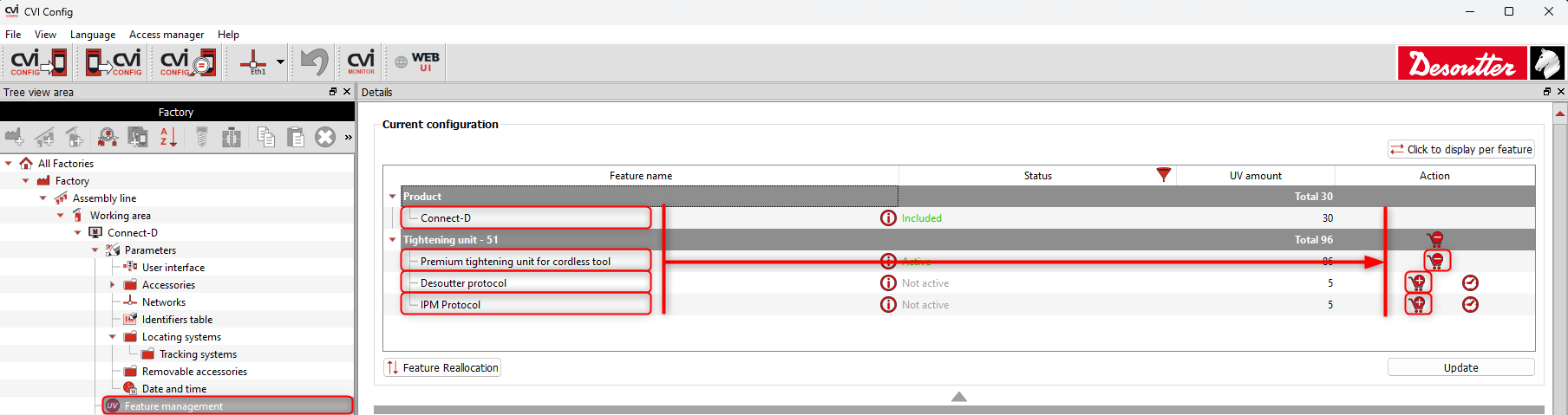This screenshot has height=415, width=1568.
Task: Click the timer icon for Desoutter protocol
Action: point(1470,282)
